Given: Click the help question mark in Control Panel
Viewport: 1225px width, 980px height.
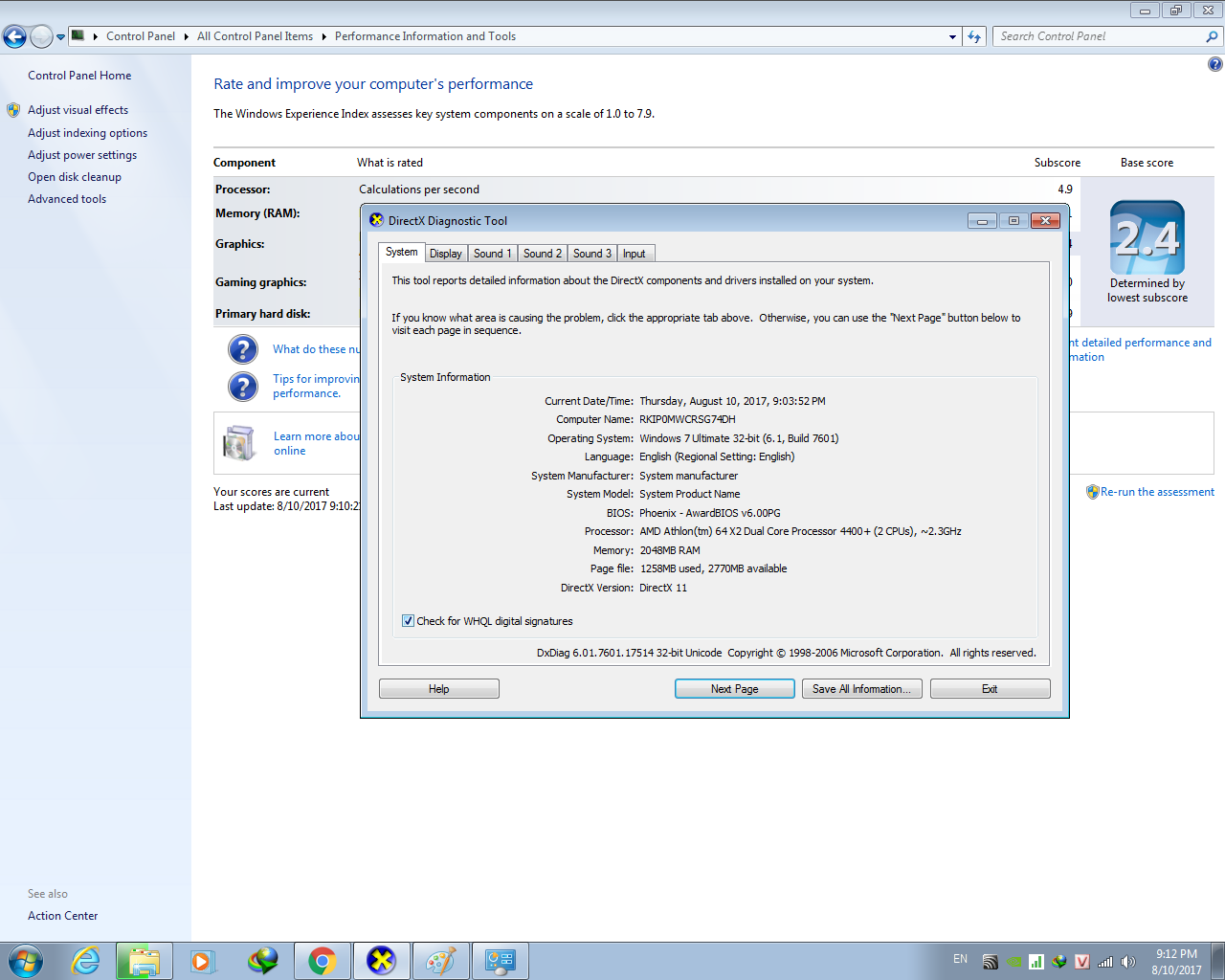Looking at the screenshot, I should 1214,64.
